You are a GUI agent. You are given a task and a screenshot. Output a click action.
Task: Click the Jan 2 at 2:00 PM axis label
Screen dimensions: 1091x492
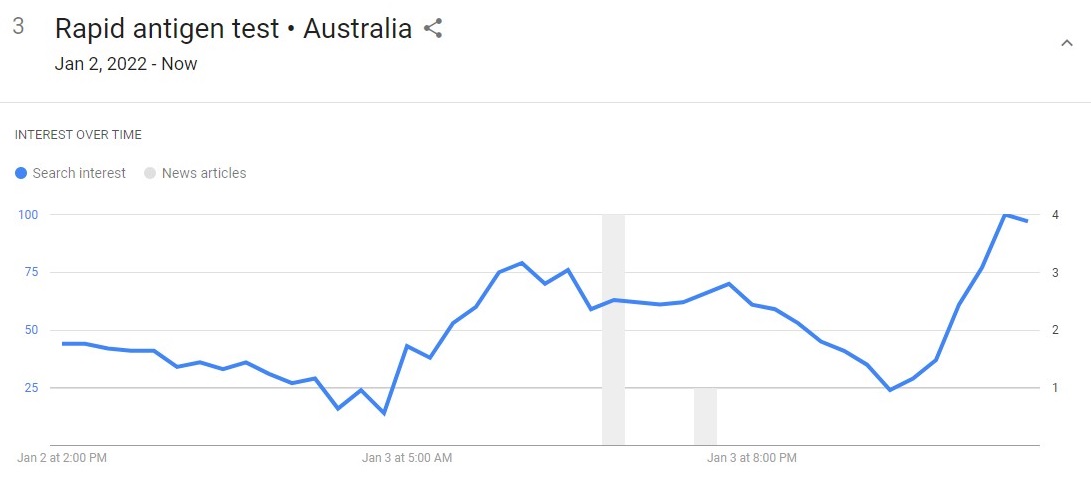pos(62,458)
